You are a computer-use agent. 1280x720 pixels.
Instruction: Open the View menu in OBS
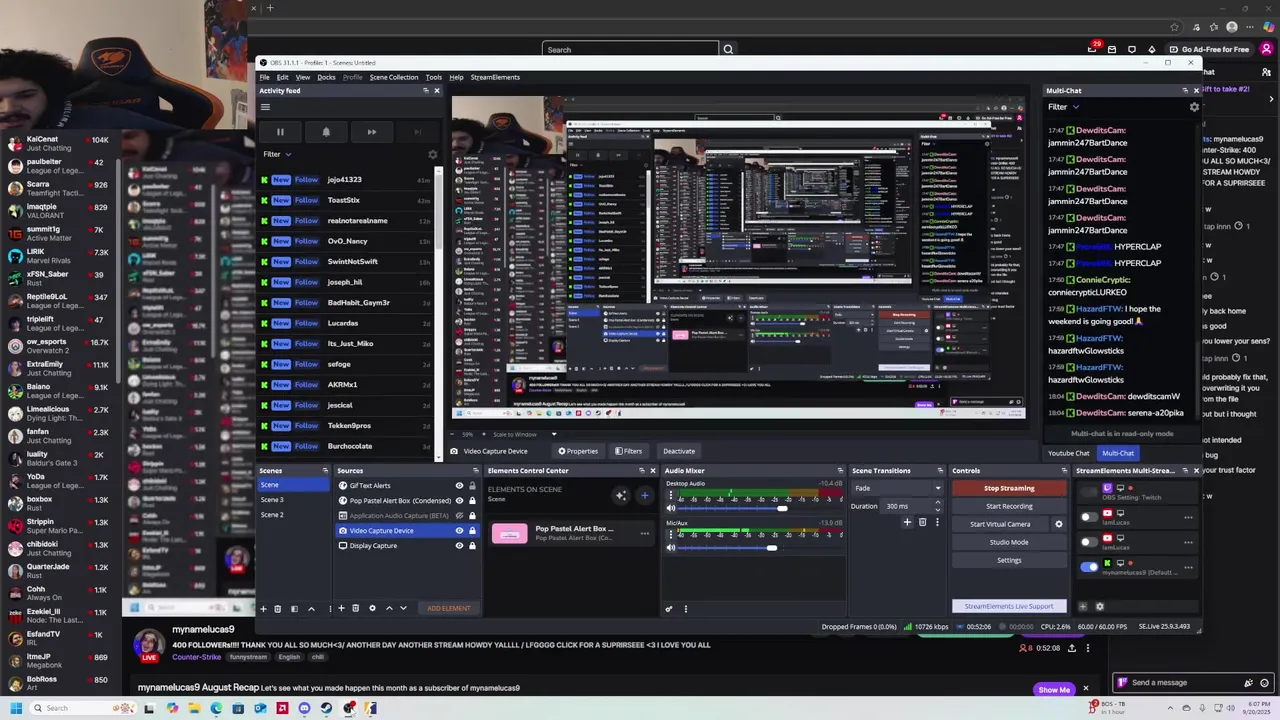pyautogui.click(x=302, y=77)
